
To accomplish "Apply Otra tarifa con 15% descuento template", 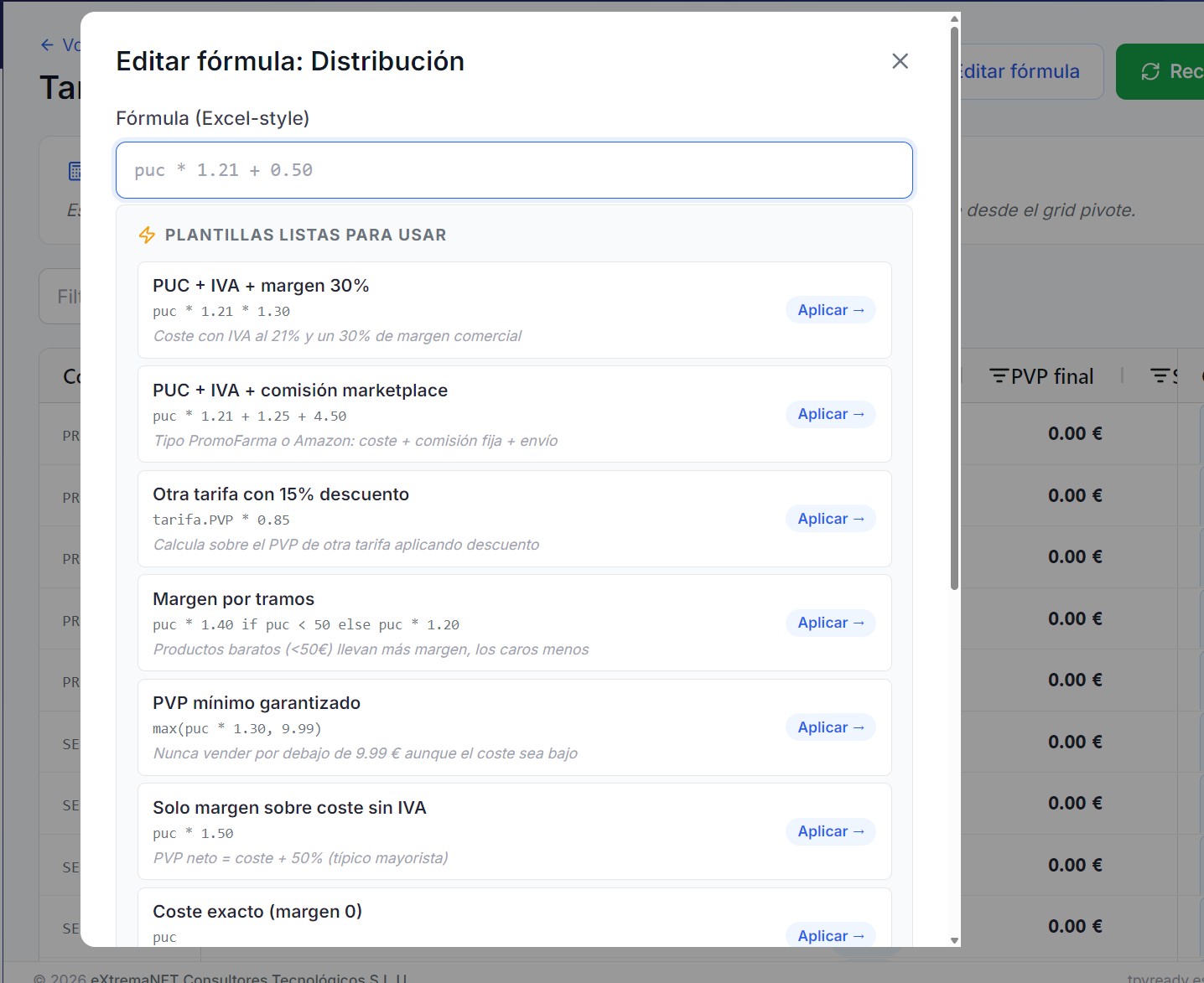I will click(x=831, y=519).
